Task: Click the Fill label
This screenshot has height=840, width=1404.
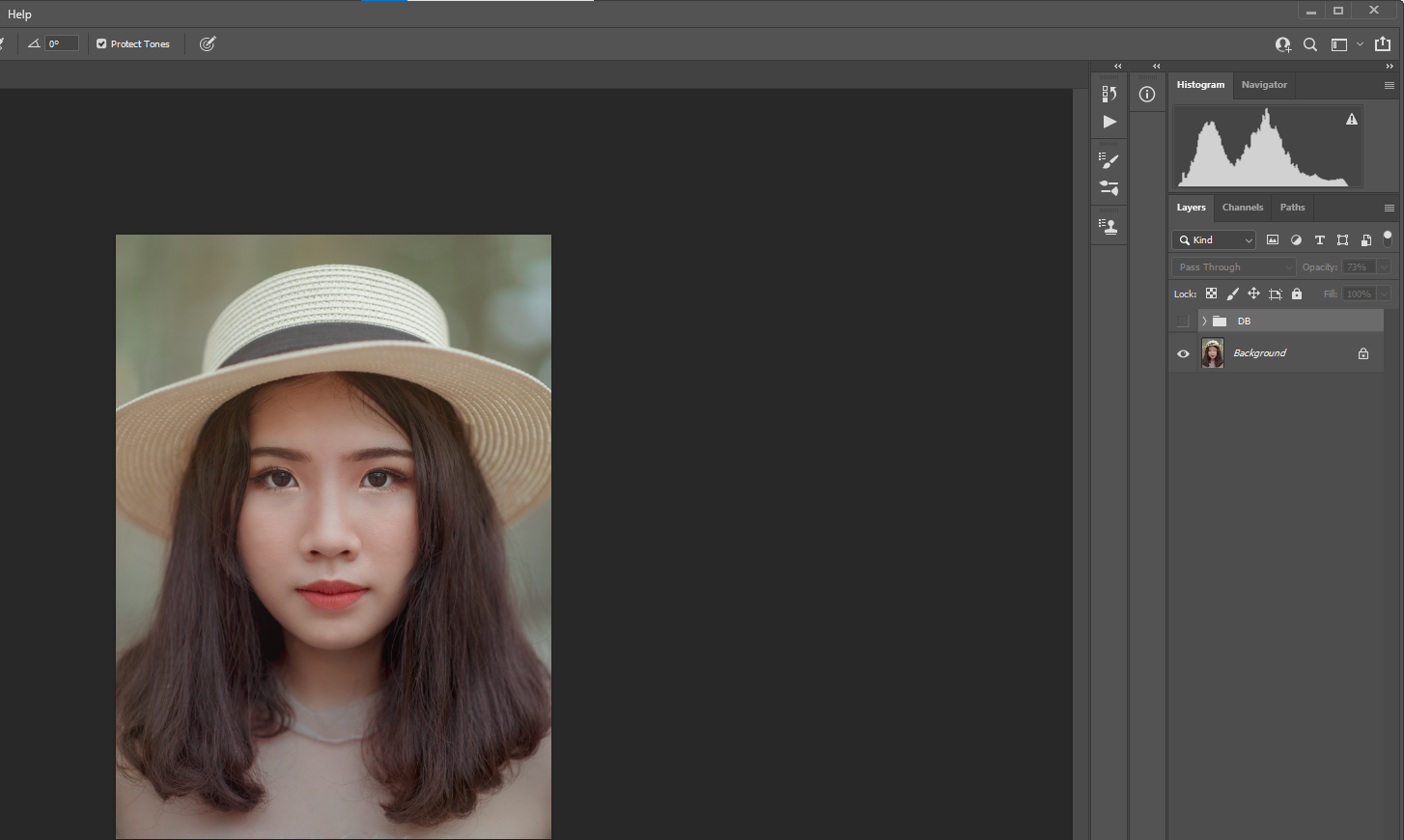Action: click(x=1330, y=294)
